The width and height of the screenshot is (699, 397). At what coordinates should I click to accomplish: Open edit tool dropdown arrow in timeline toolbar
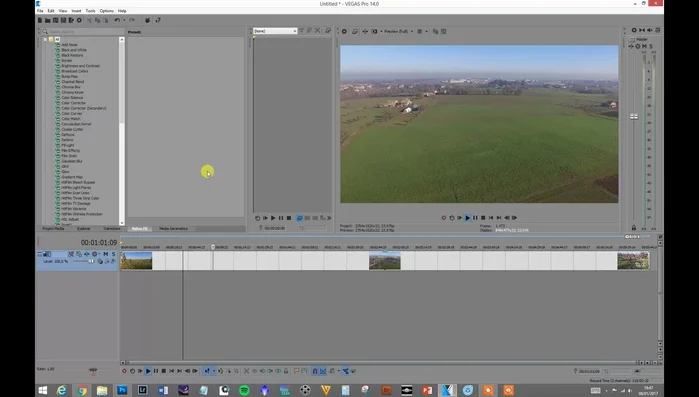tap(214, 371)
